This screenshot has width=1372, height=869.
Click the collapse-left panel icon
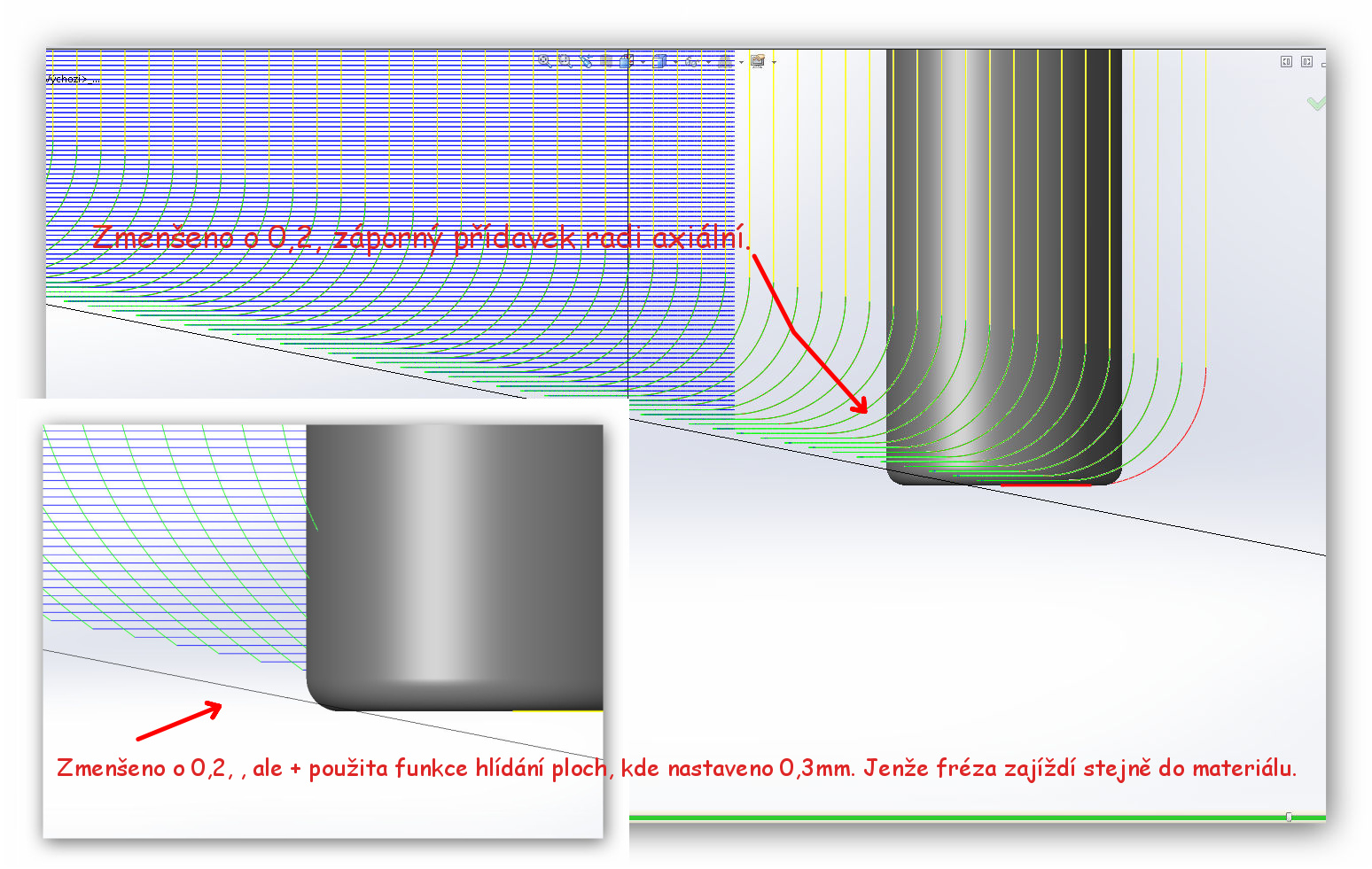click(1286, 61)
